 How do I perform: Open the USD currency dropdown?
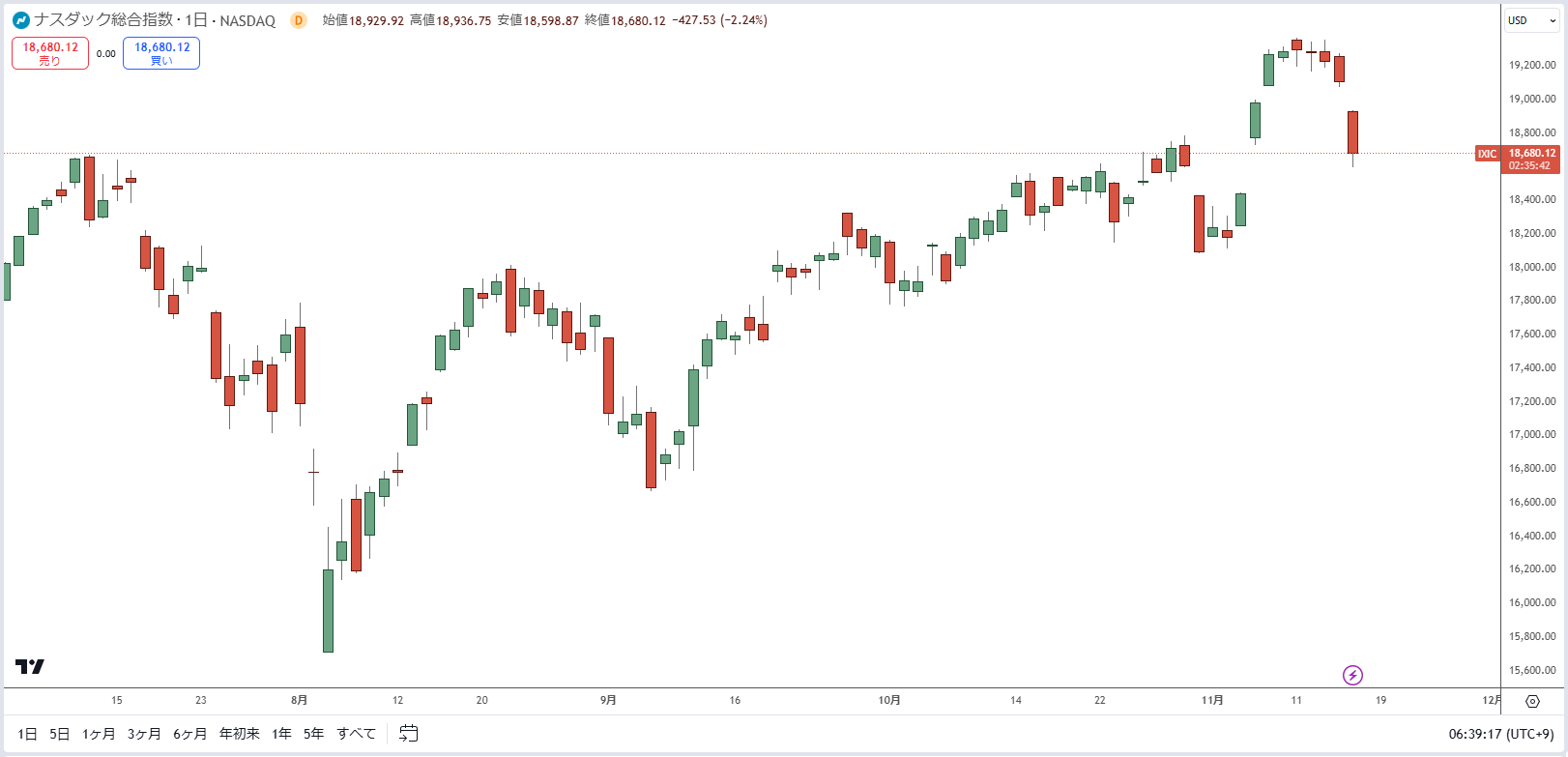coord(1532,20)
